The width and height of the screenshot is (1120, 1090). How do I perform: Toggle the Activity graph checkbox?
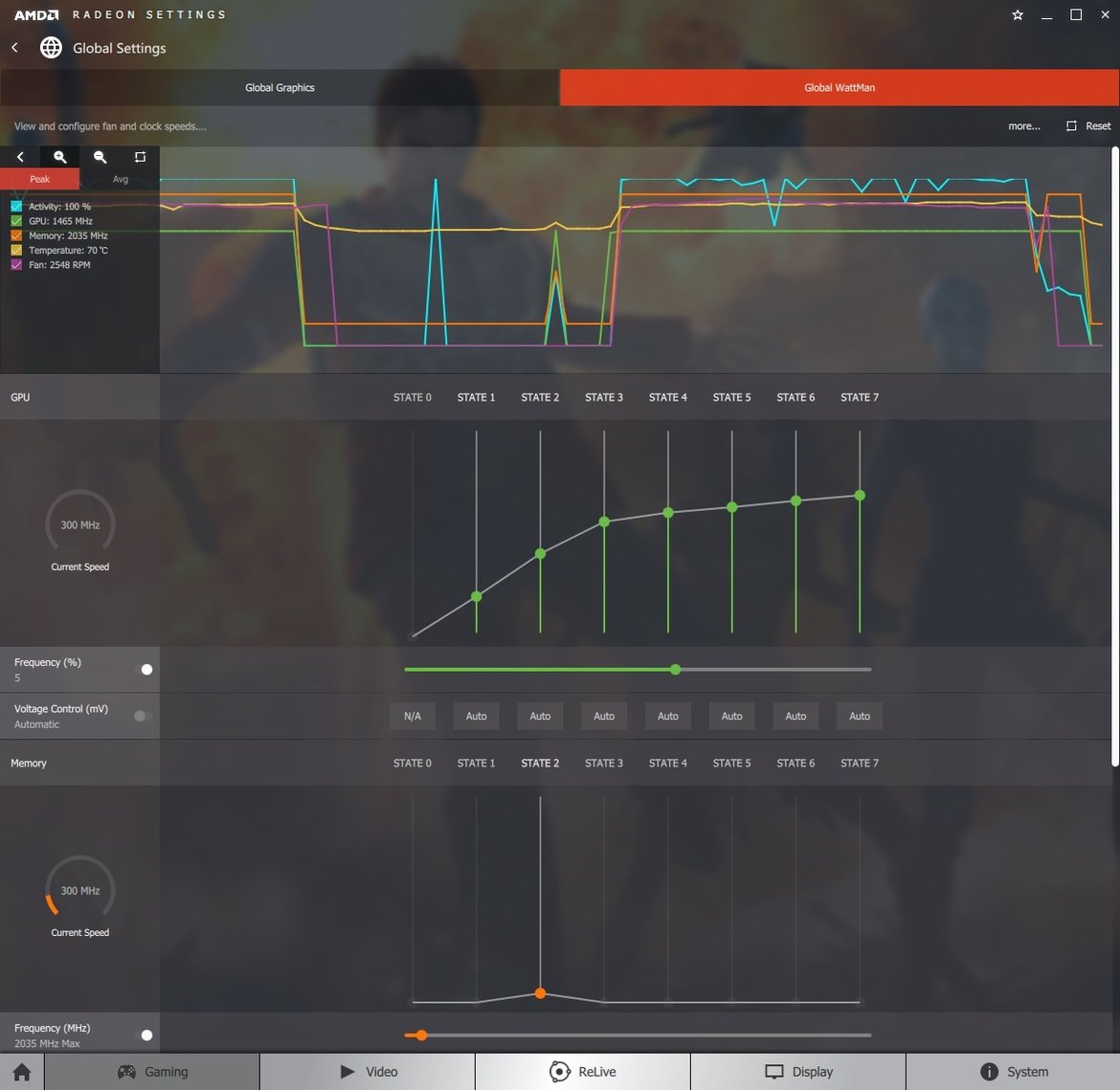[x=16, y=206]
